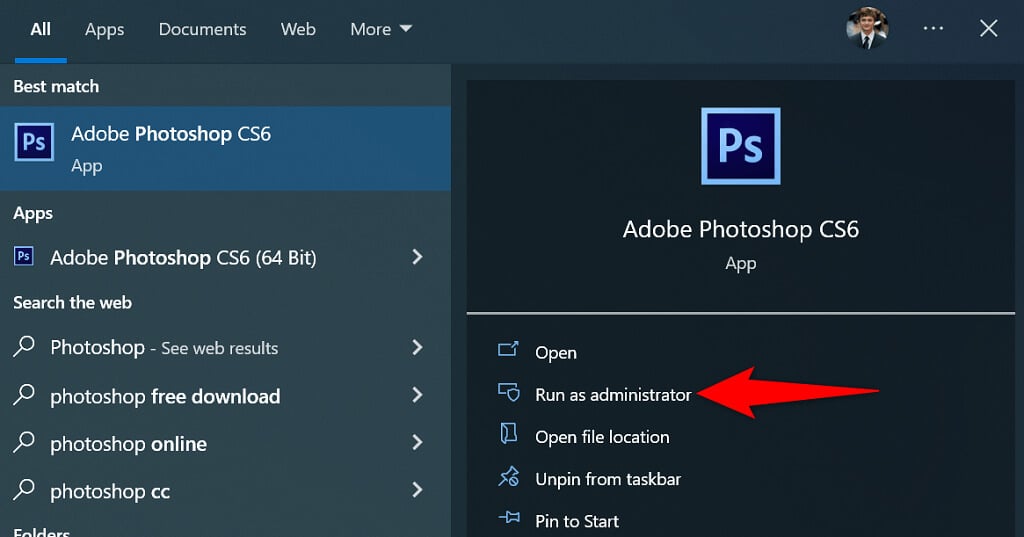Click small Photoshop CS6 (64 Bit) app icon
1024x537 pixels.
[x=24, y=257]
